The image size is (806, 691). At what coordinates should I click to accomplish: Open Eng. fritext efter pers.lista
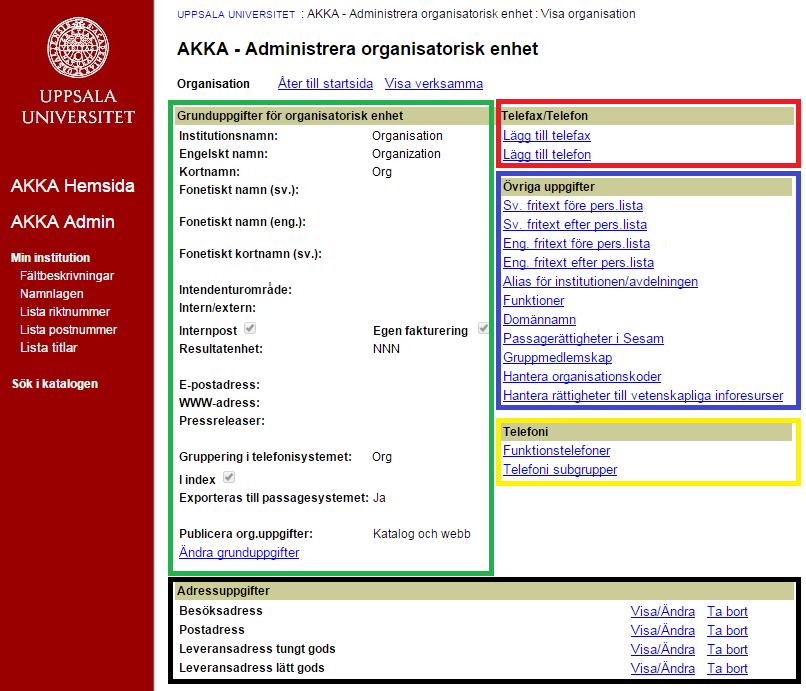tap(579, 262)
